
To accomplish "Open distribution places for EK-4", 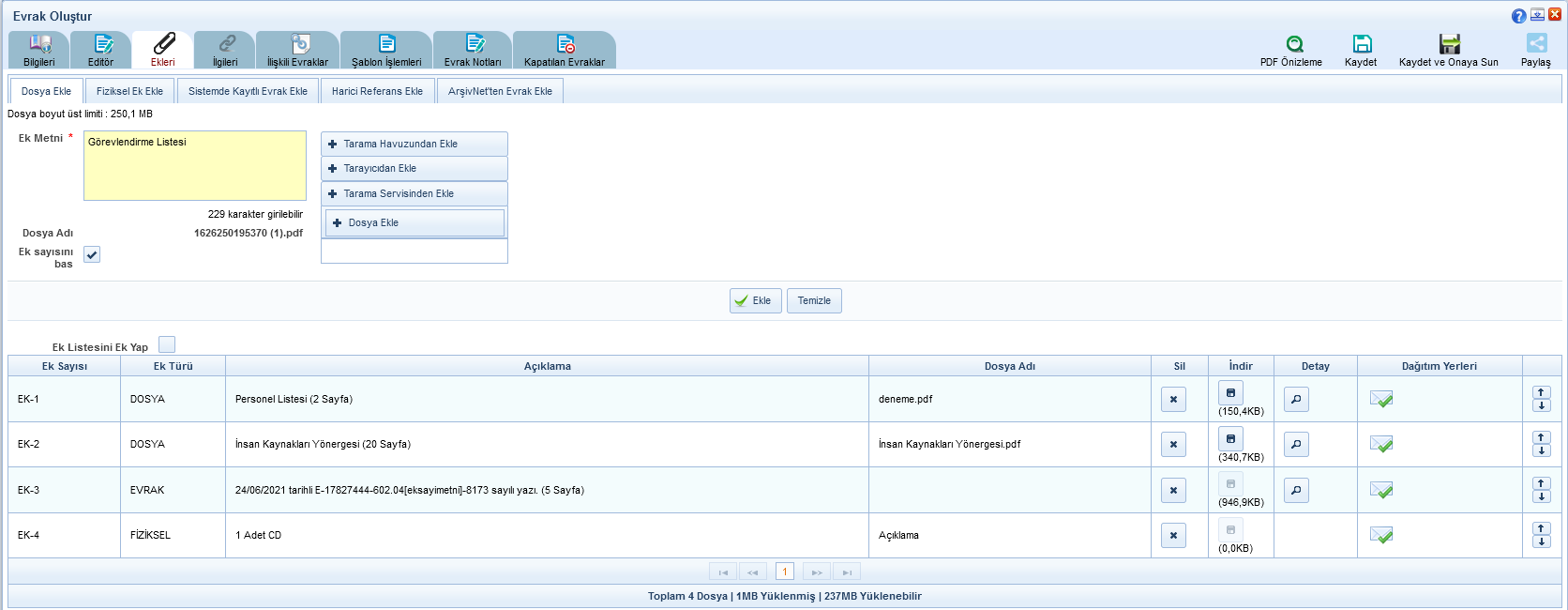I will click(1380, 535).
